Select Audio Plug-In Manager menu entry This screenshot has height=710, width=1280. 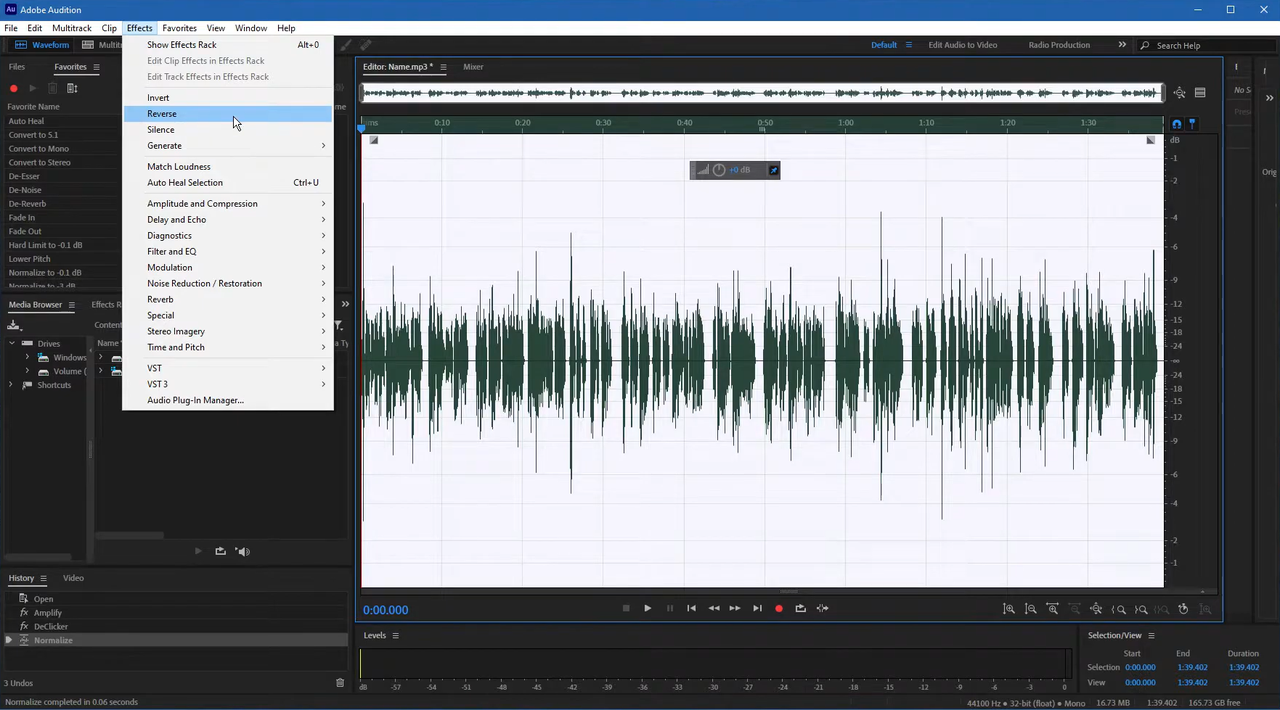[195, 400]
